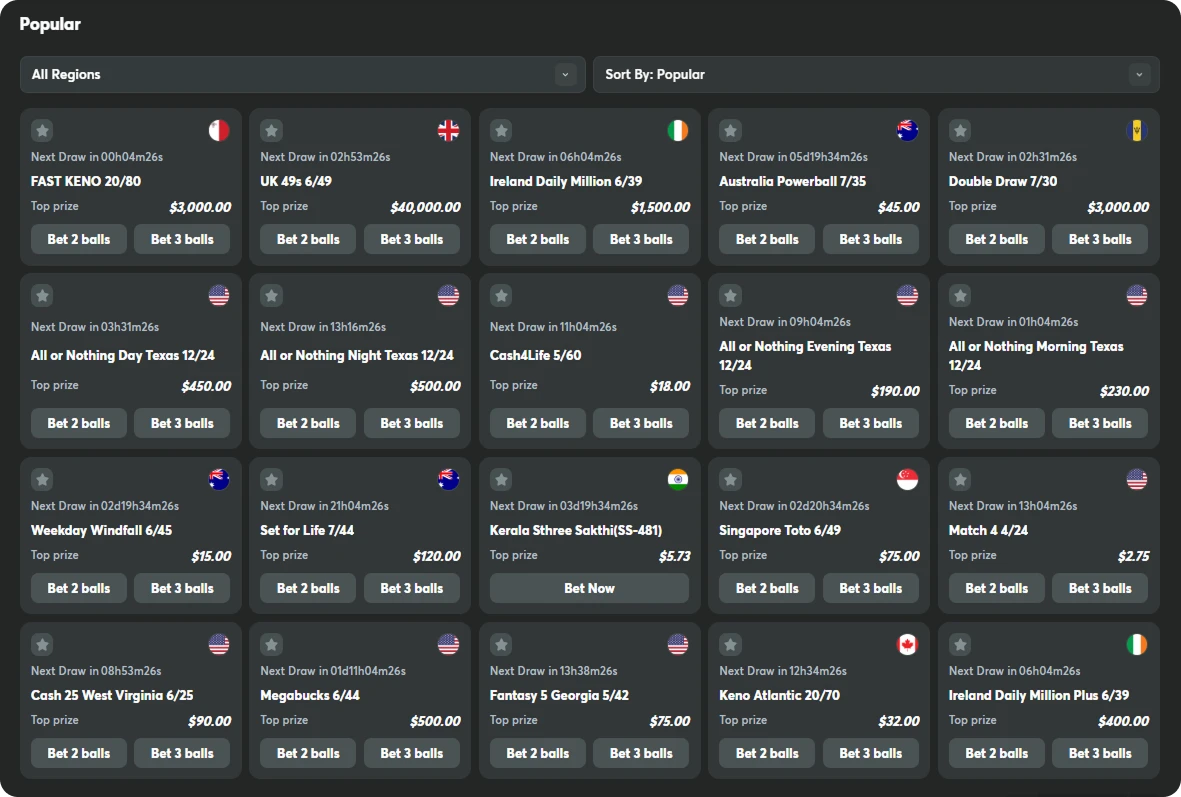Choose Bet 3 balls on Set for Life 7/44

pyautogui.click(x=411, y=588)
